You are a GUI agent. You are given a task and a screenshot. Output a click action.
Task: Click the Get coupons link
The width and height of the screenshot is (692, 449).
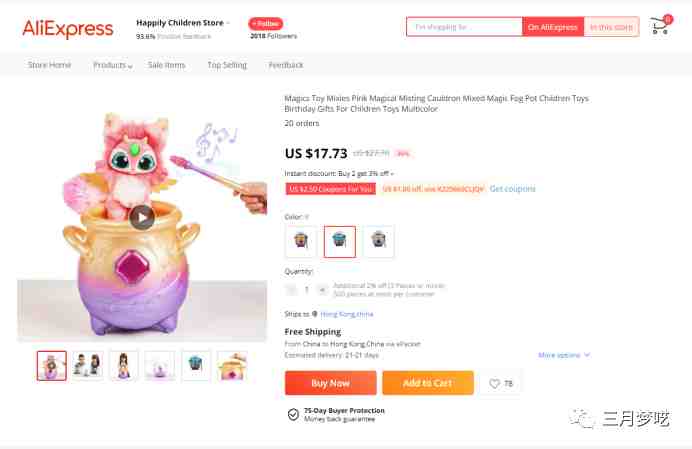512,189
